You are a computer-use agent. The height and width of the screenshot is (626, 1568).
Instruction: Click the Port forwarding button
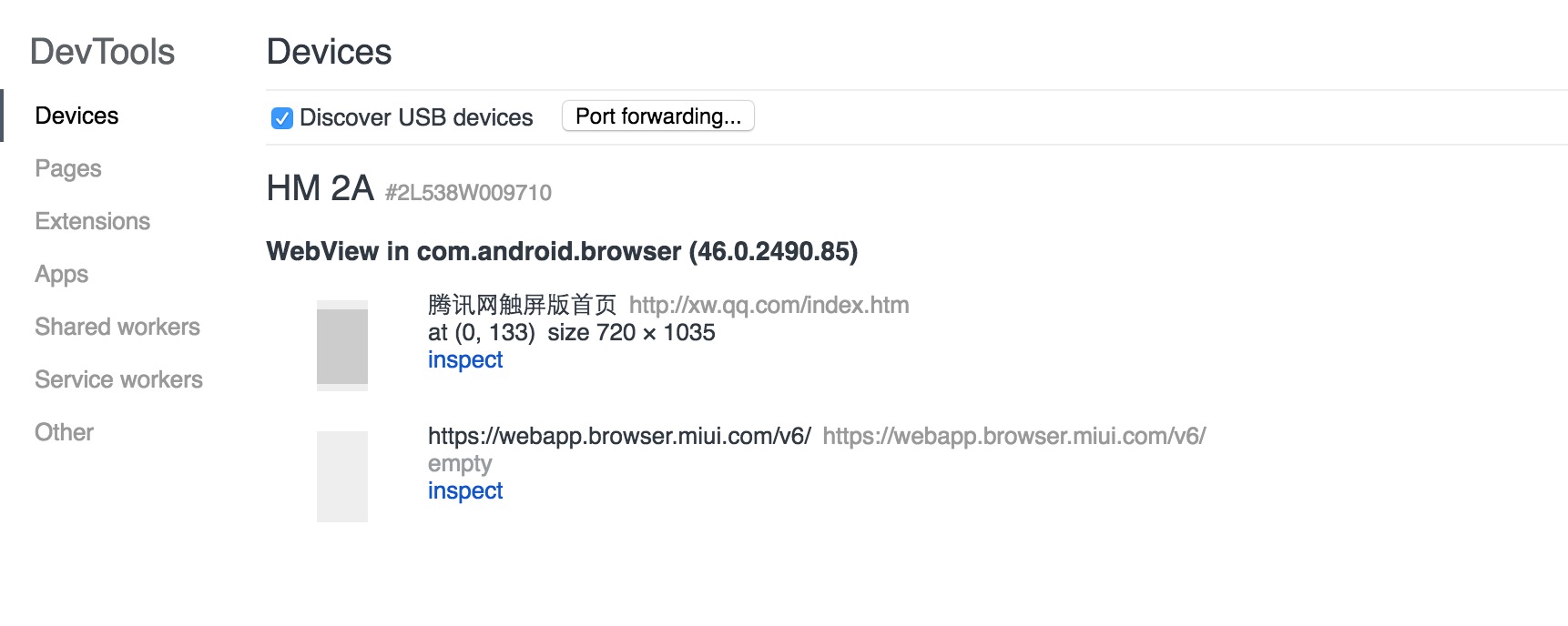pos(657,116)
